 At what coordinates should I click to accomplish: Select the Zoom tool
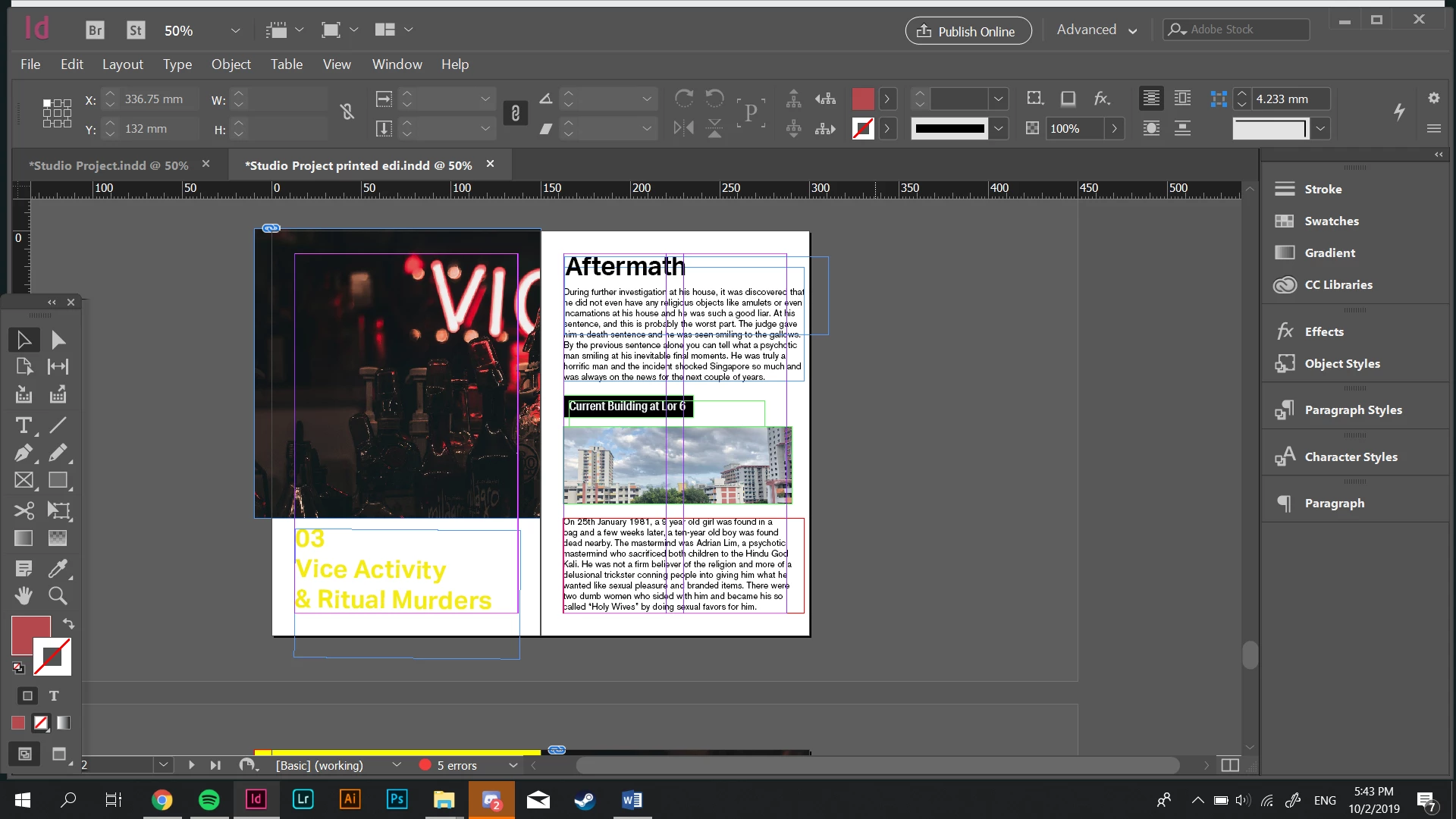(58, 595)
